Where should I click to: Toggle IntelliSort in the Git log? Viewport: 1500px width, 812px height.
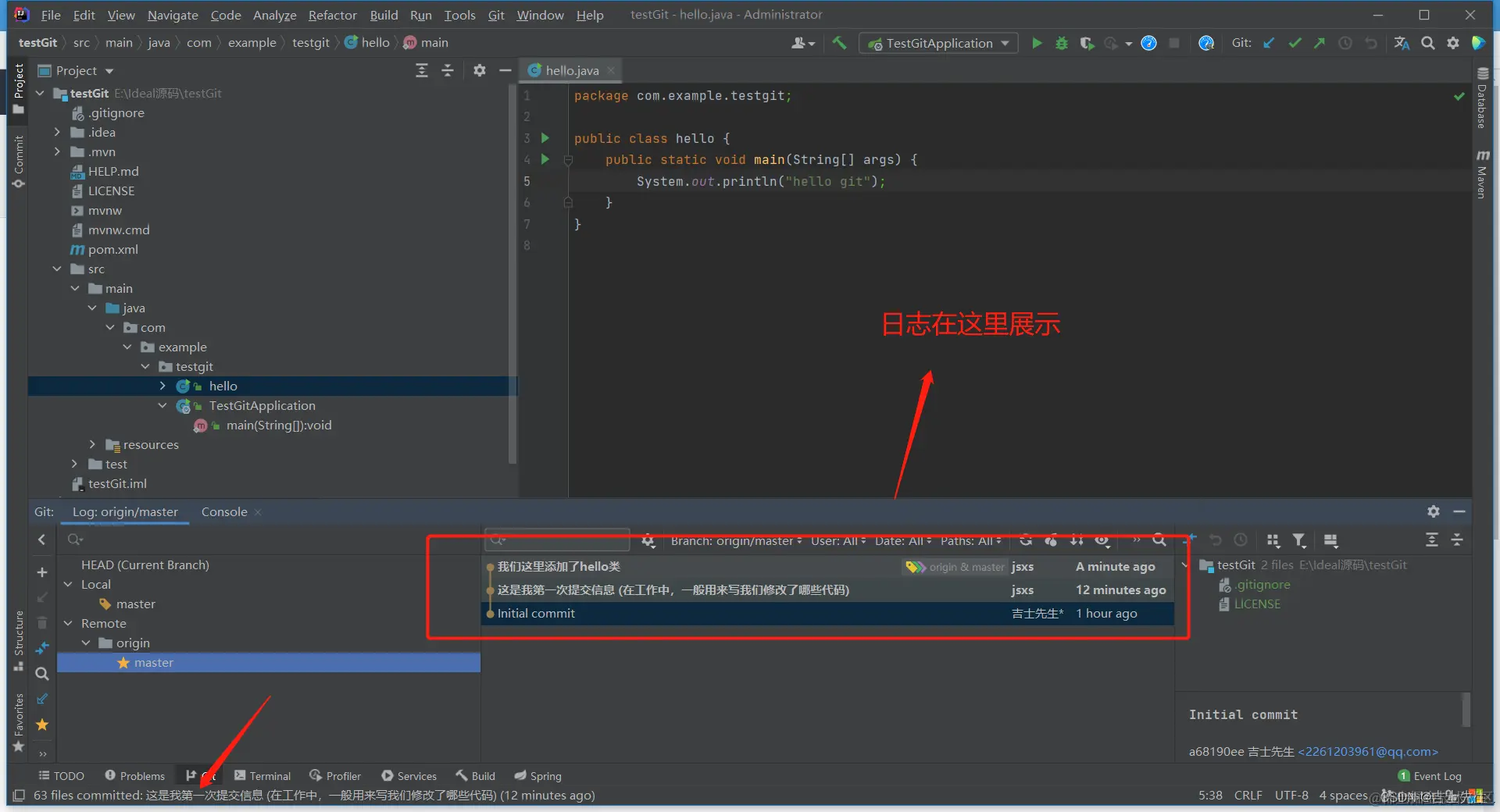(x=1077, y=540)
